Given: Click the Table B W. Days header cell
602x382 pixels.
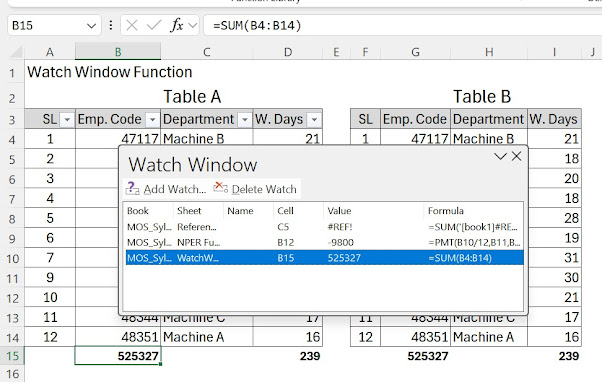Looking at the screenshot, I should pos(554,119).
